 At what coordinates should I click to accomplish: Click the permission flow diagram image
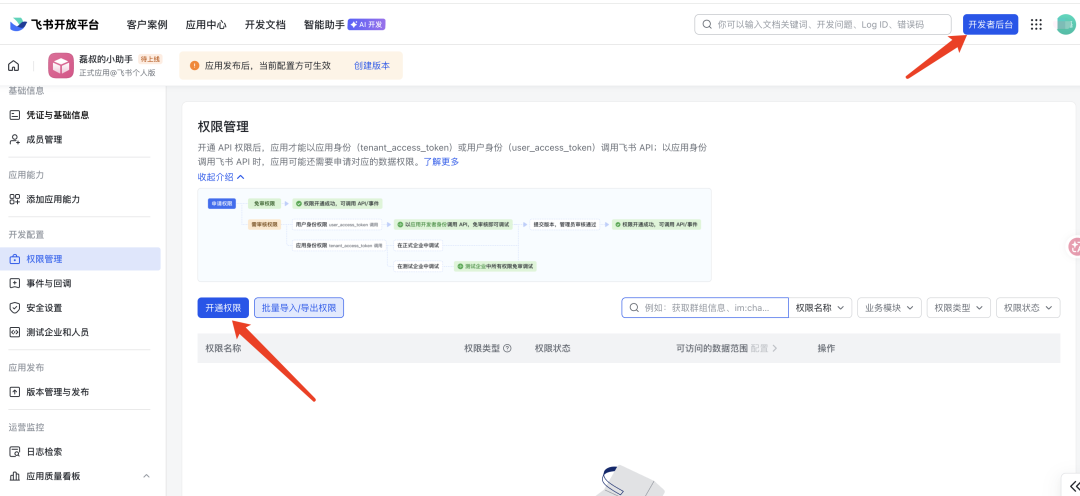tap(455, 235)
